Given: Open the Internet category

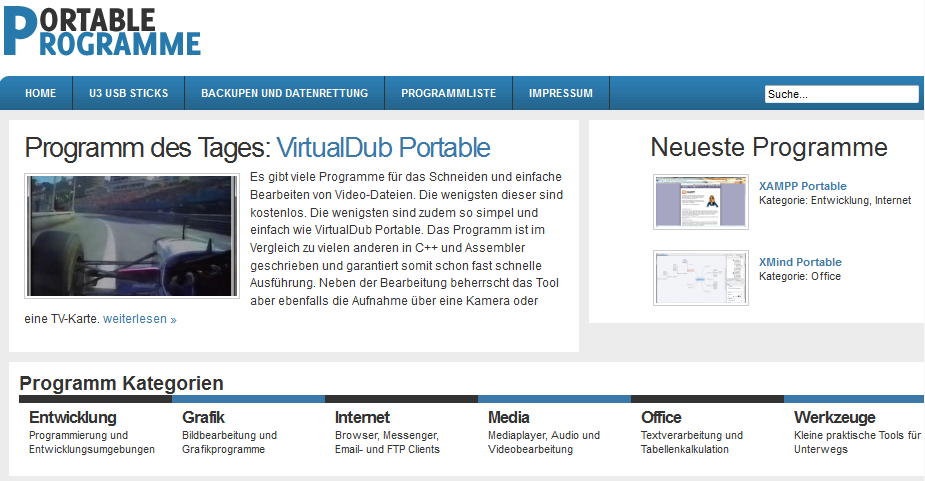Looking at the screenshot, I should tap(362, 417).
